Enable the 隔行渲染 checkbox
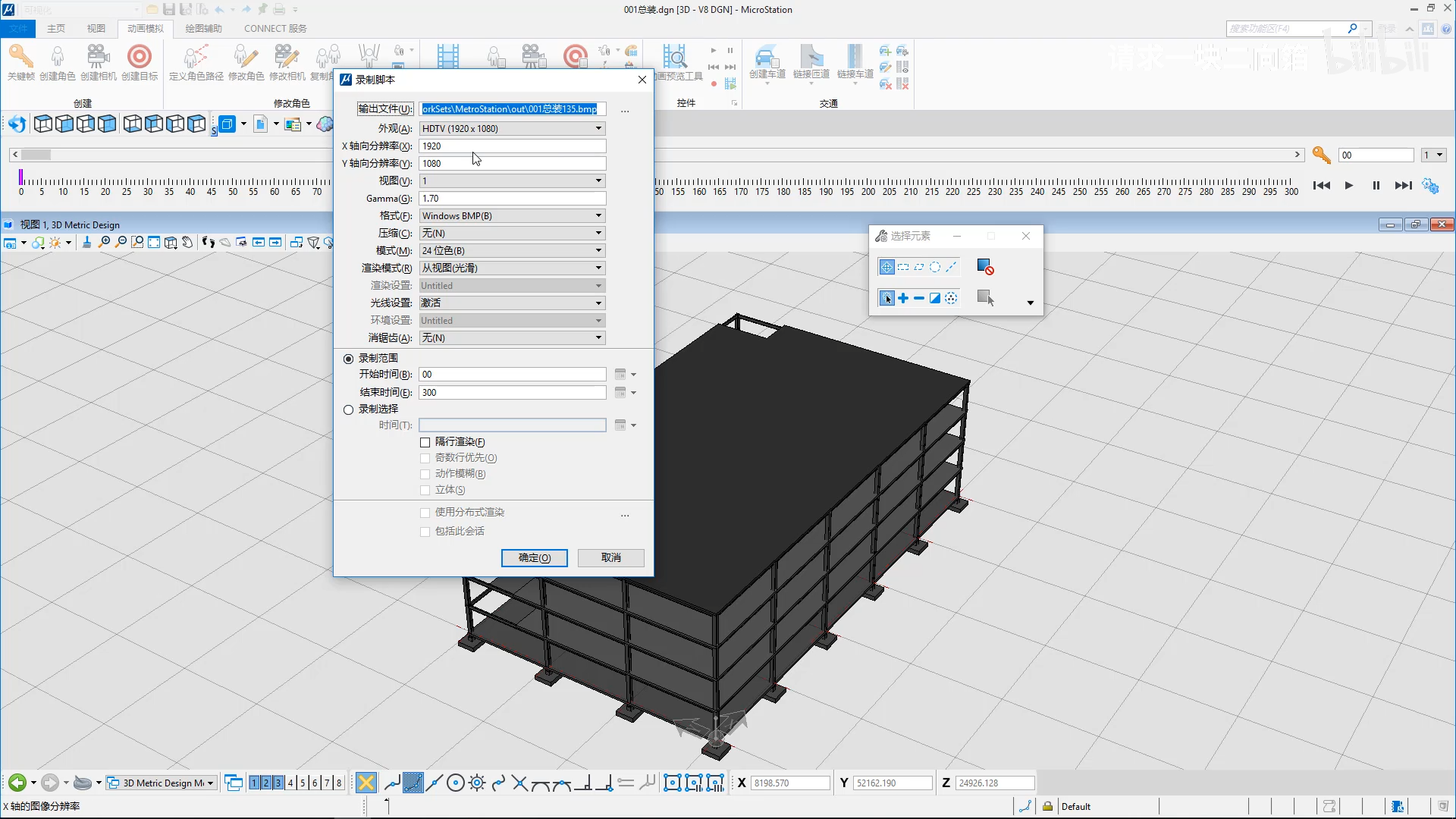The width and height of the screenshot is (1456, 819). point(425,442)
